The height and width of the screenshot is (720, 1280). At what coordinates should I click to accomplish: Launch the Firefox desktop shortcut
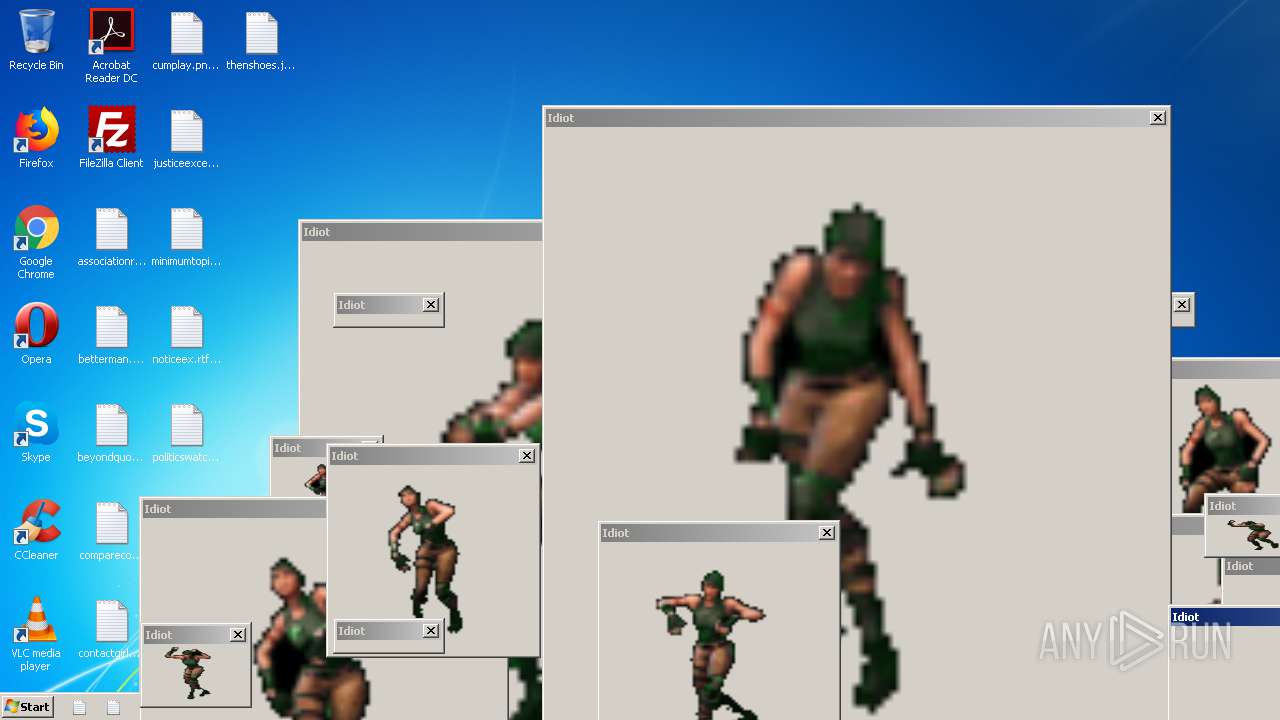[36, 138]
